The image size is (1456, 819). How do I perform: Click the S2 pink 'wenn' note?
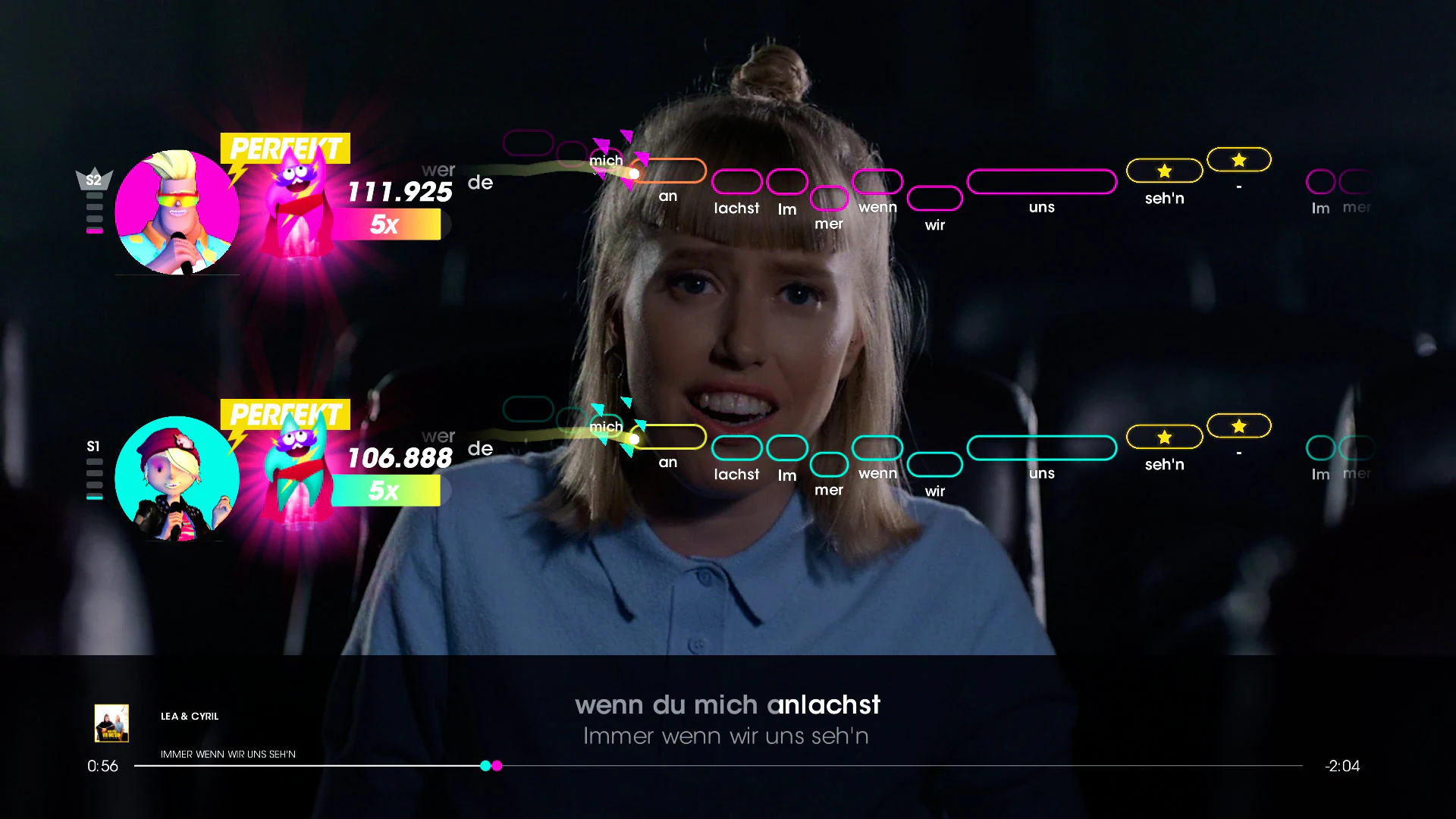pyautogui.click(x=877, y=182)
